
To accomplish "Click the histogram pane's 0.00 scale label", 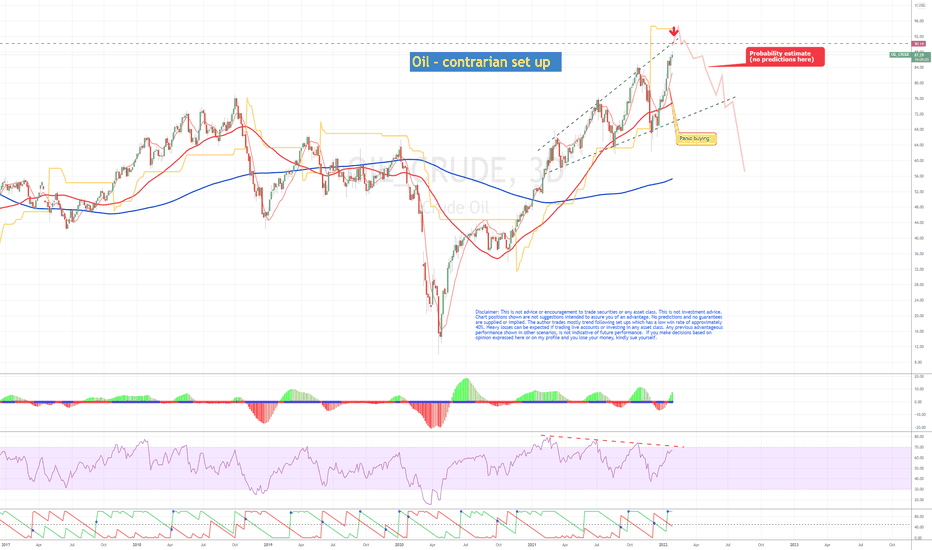I will pyautogui.click(x=919, y=402).
